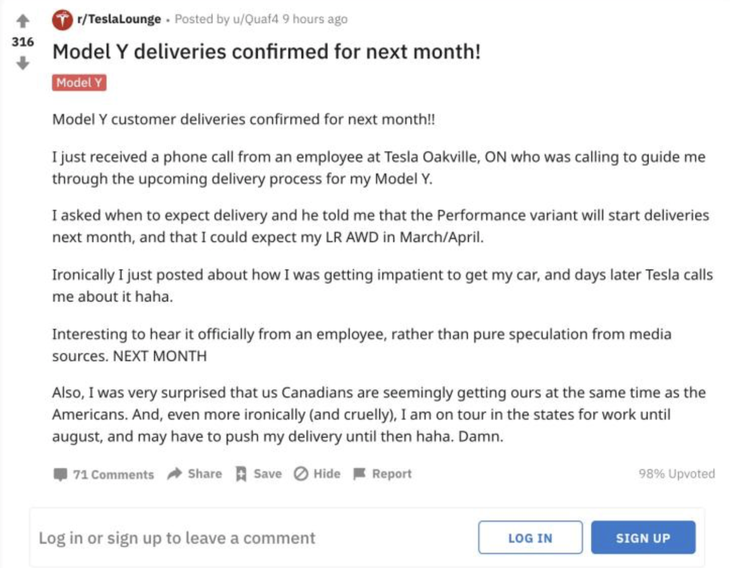Click the Share arrow icon

point(174,473)
